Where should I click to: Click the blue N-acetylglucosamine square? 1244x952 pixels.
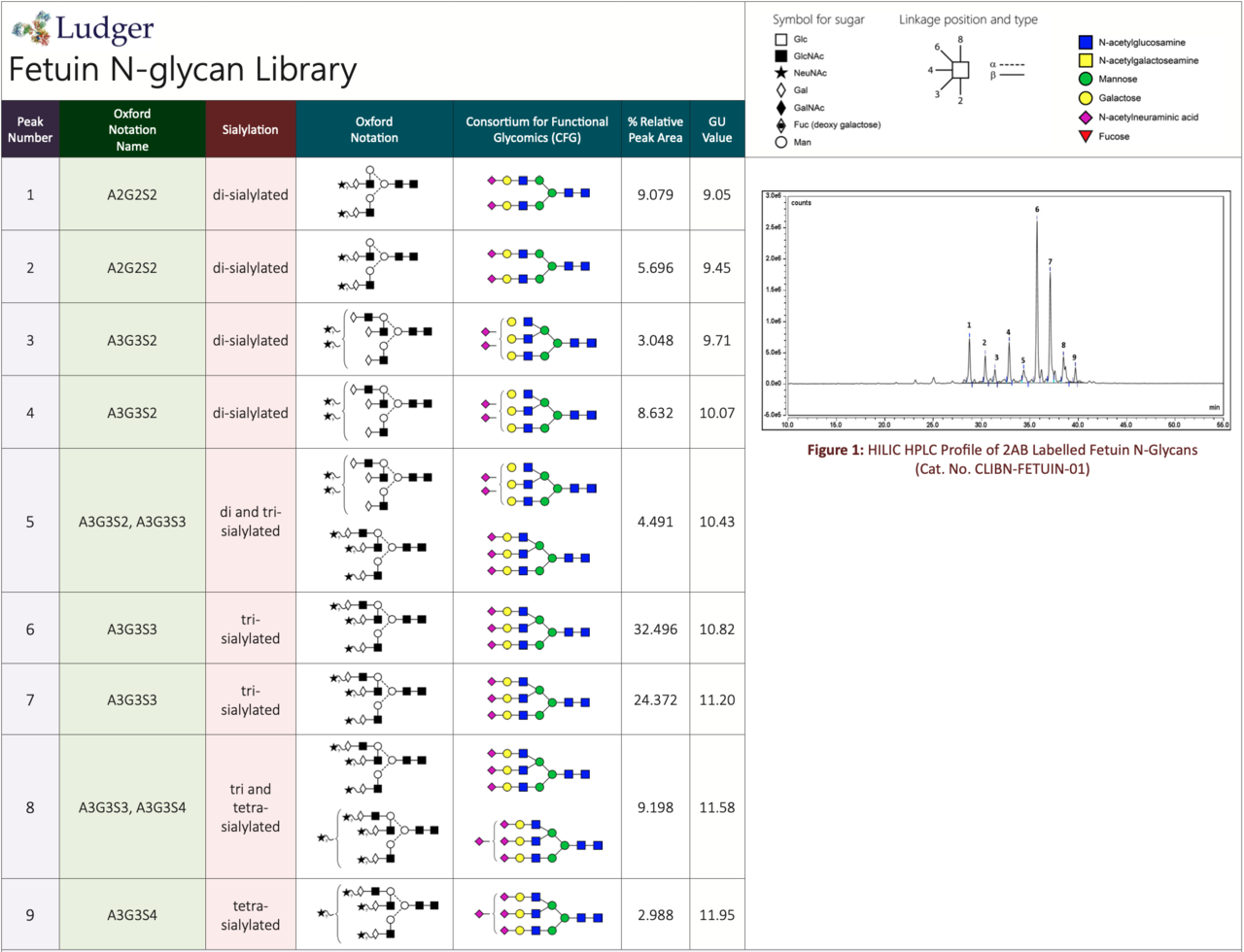coord(1085,43)
